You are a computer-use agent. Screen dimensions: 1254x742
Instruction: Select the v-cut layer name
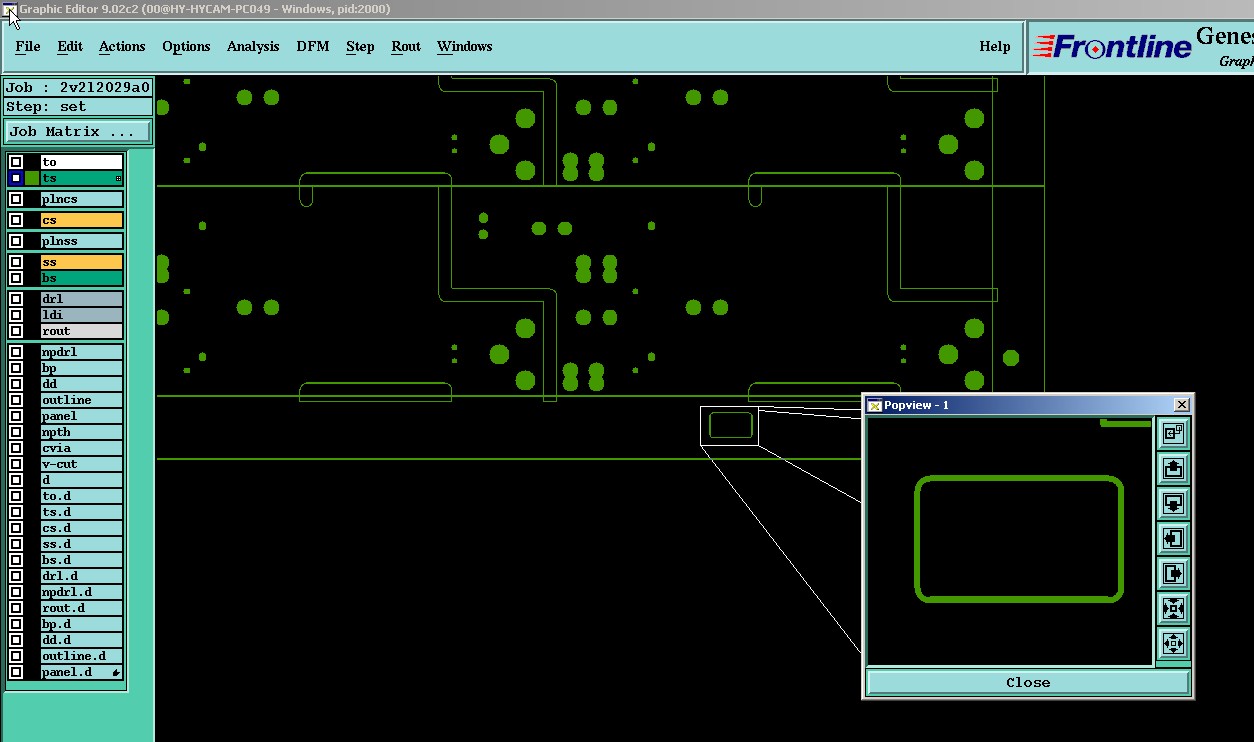click(82, 464)
